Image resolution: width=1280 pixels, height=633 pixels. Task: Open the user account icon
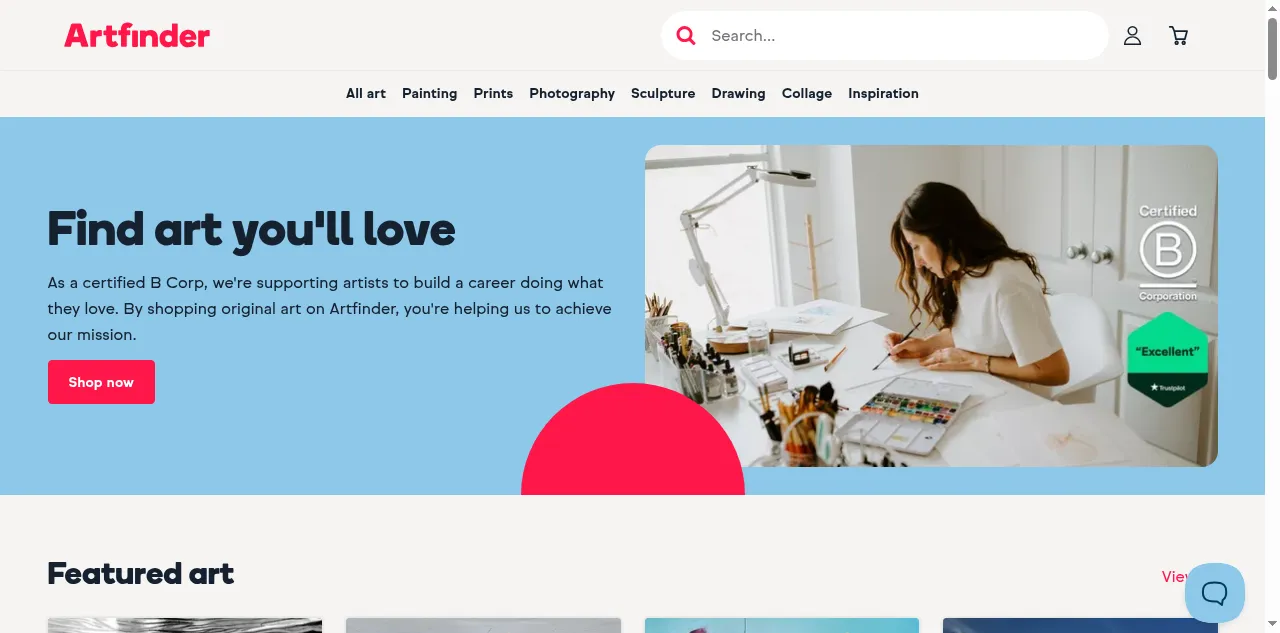click(1132, 36)
